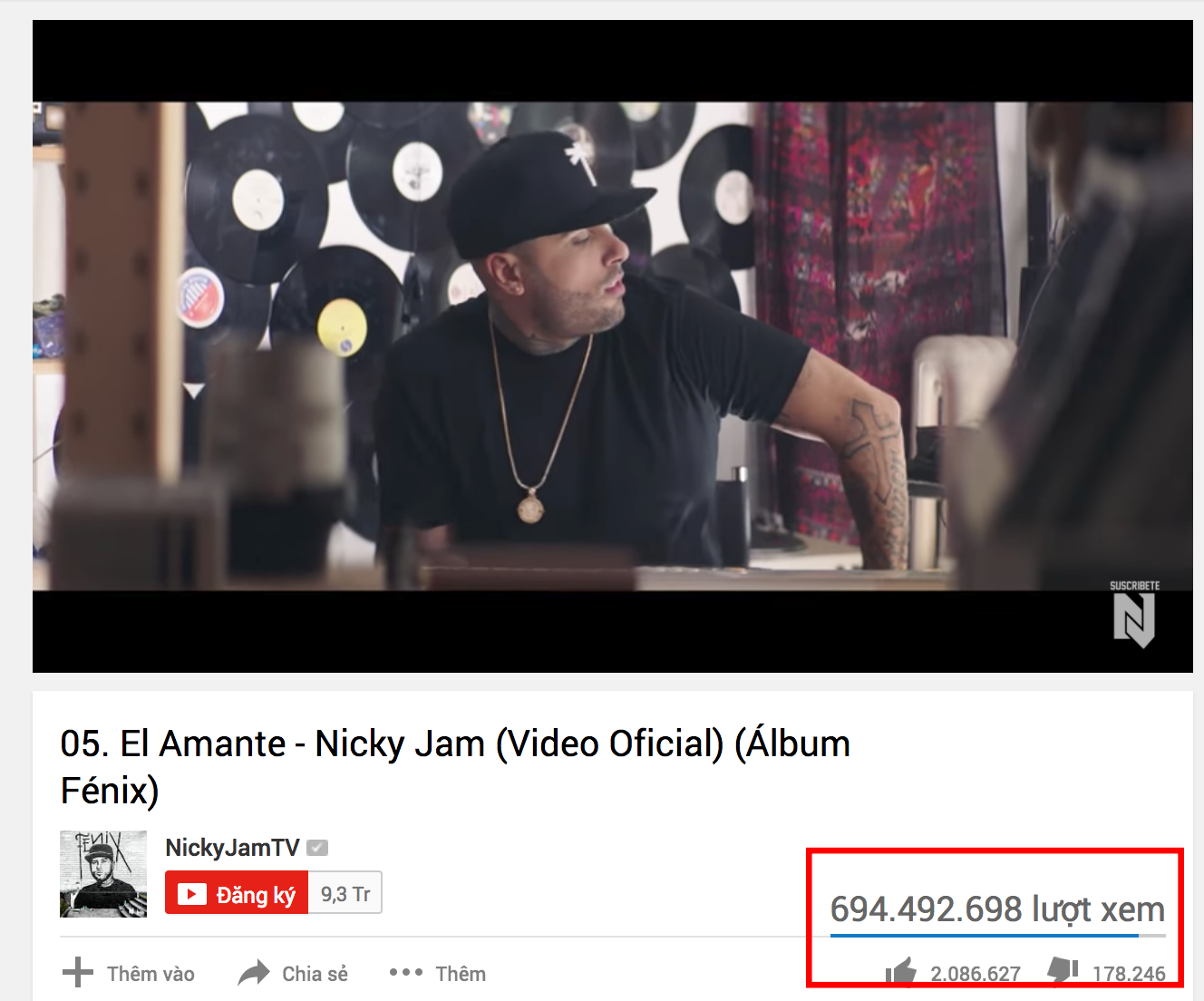1204x1001 pixels.
Task: Click the Chia sẻ share arrow icon
Action: [254, 973]
